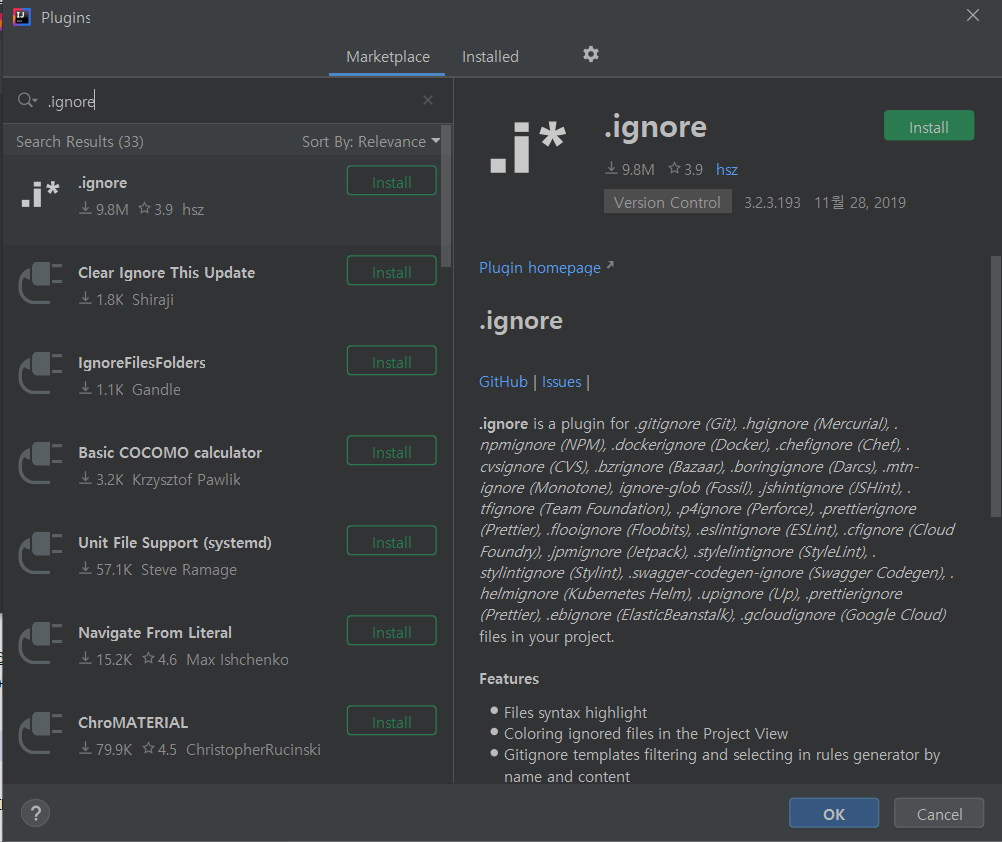Click the Unit File Support plugin icon

(x=40, y=553)
